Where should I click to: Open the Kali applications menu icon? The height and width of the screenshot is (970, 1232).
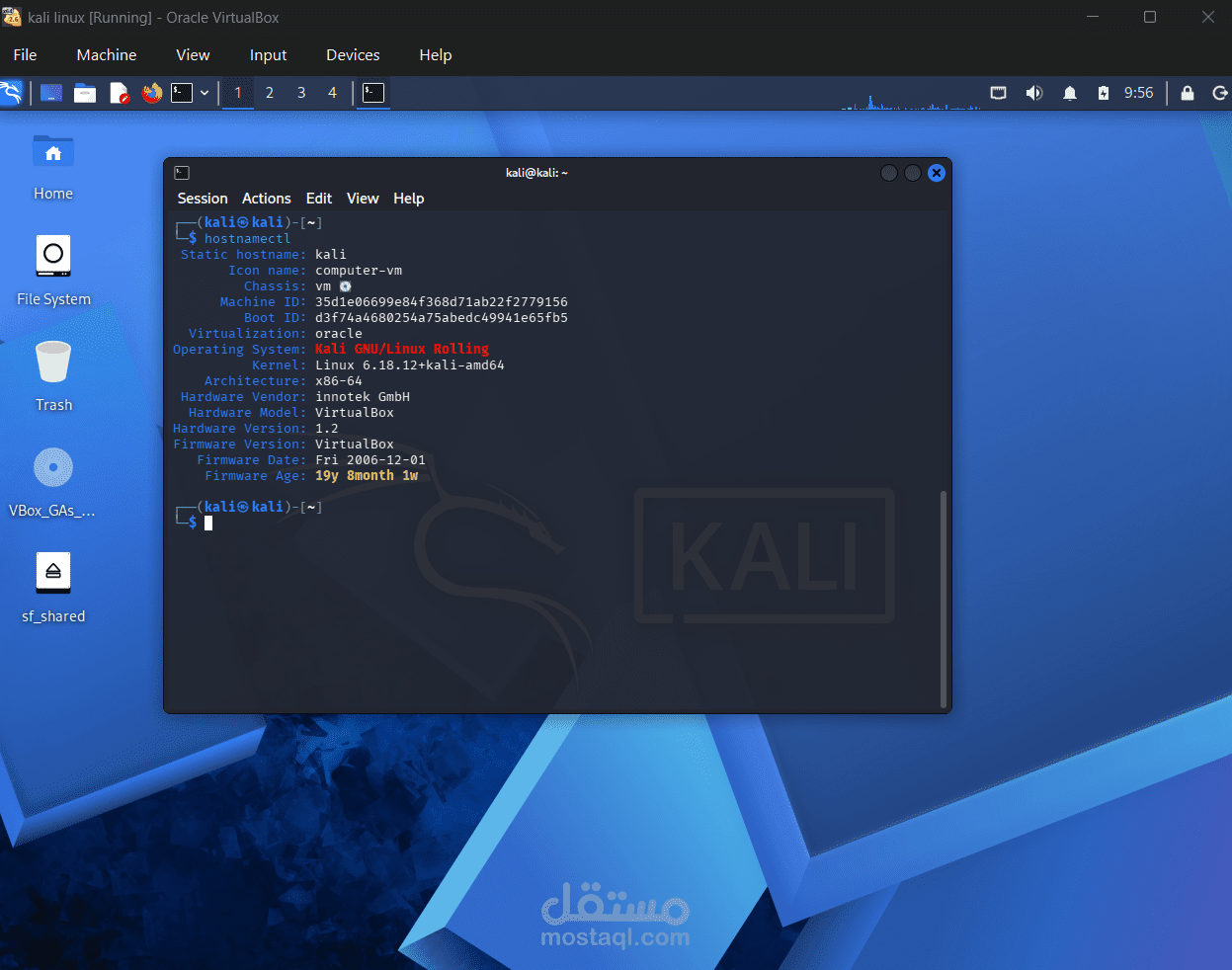11,93
